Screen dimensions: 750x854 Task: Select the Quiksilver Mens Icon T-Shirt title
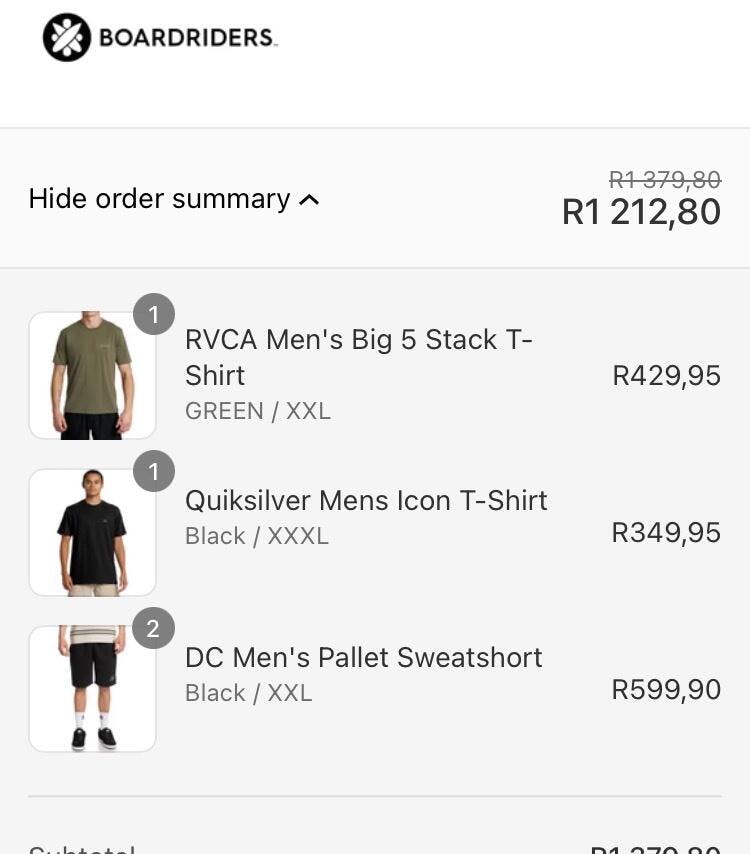point(366,500)
